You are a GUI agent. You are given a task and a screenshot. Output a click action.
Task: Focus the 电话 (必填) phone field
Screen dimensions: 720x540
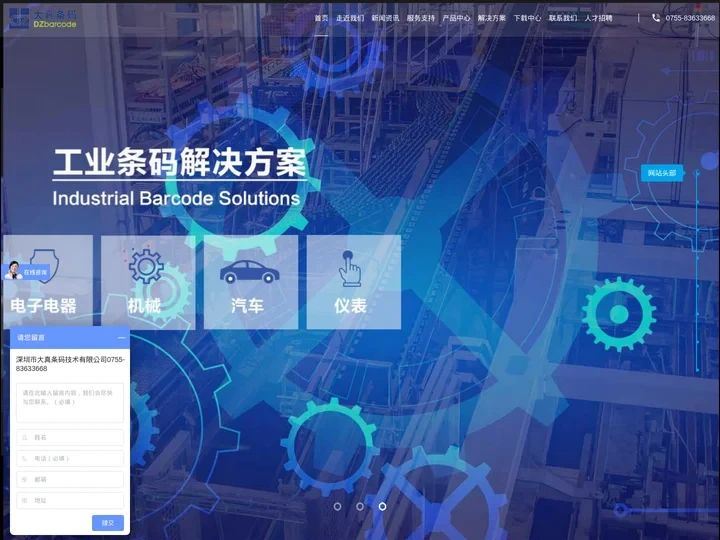click(70, 458)
